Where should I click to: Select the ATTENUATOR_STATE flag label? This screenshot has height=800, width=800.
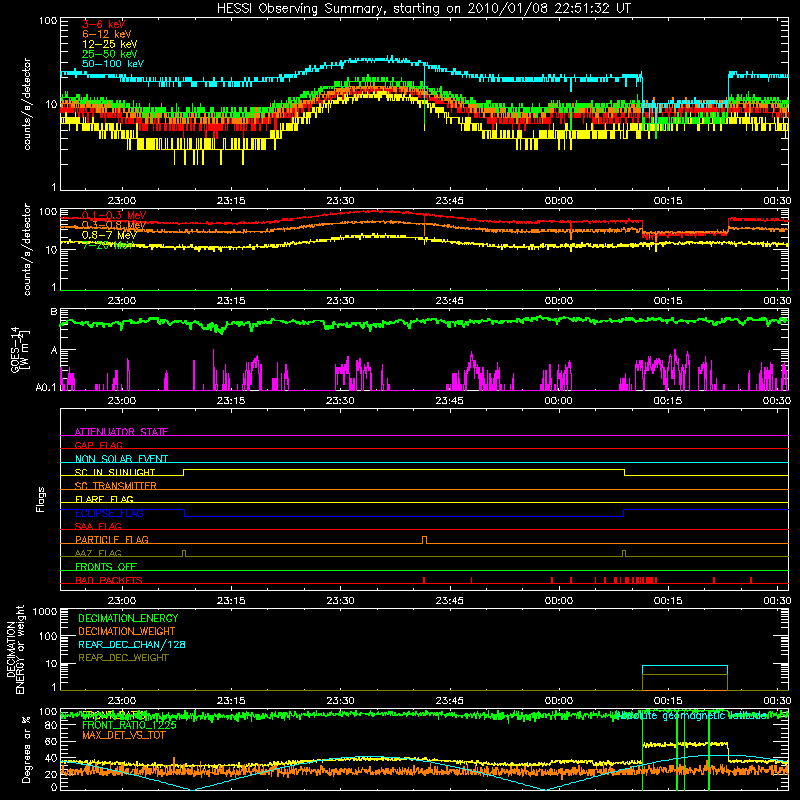point(121,432)
